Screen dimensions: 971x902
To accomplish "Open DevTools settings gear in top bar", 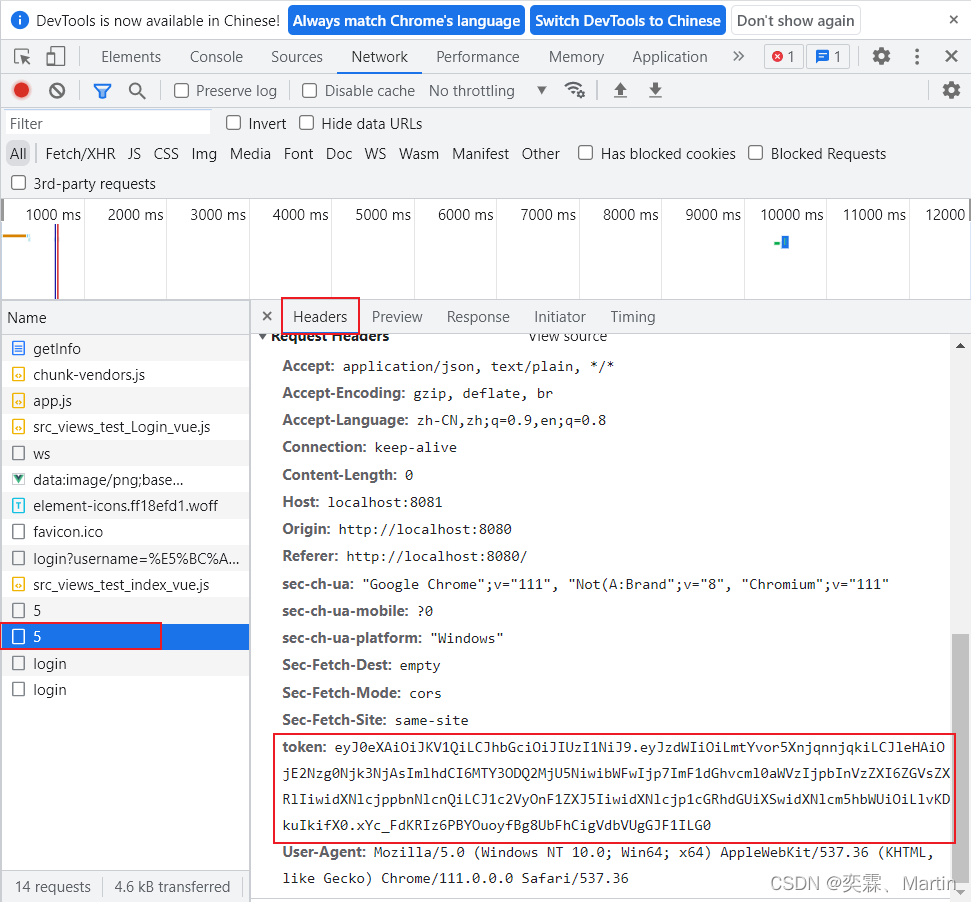I will [x=881, y=57].
